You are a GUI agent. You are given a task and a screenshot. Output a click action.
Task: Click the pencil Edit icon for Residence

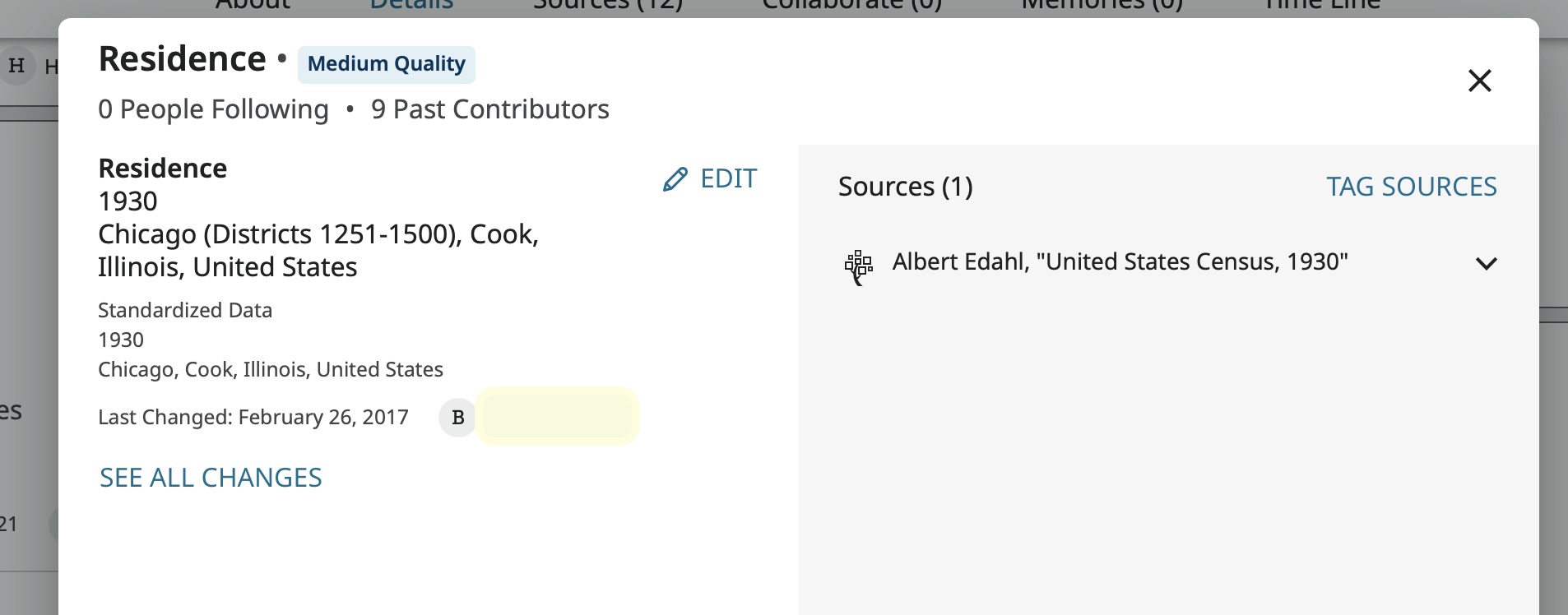[x=675, y=179]
